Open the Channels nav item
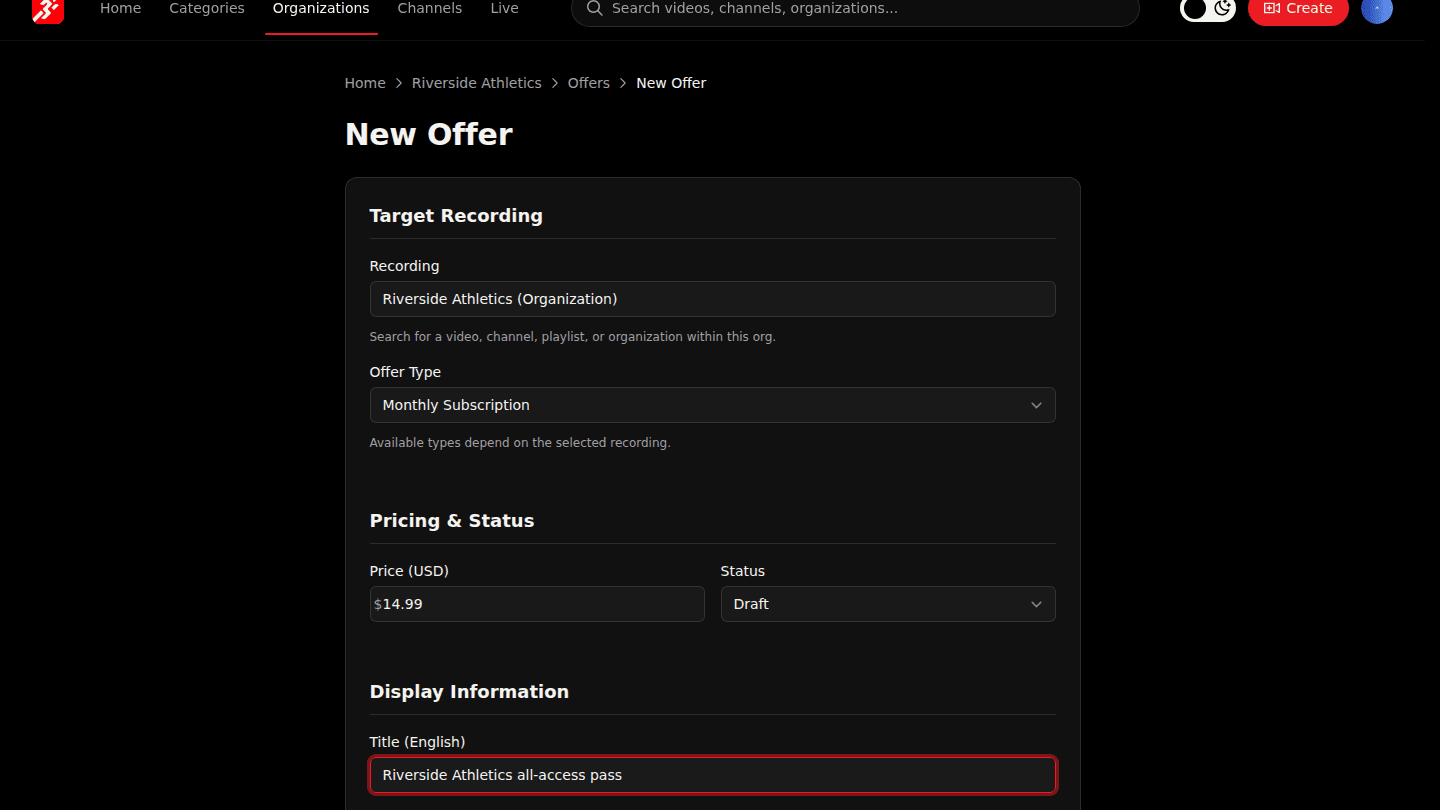The height and width of the screenshot is (810, 1440). [x=430, y=8]
